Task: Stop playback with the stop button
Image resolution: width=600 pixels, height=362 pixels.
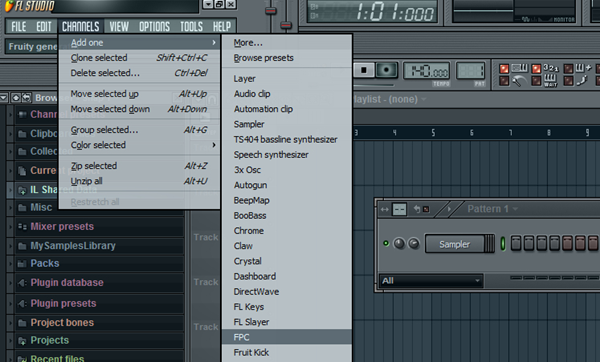Action: [364, 70]
